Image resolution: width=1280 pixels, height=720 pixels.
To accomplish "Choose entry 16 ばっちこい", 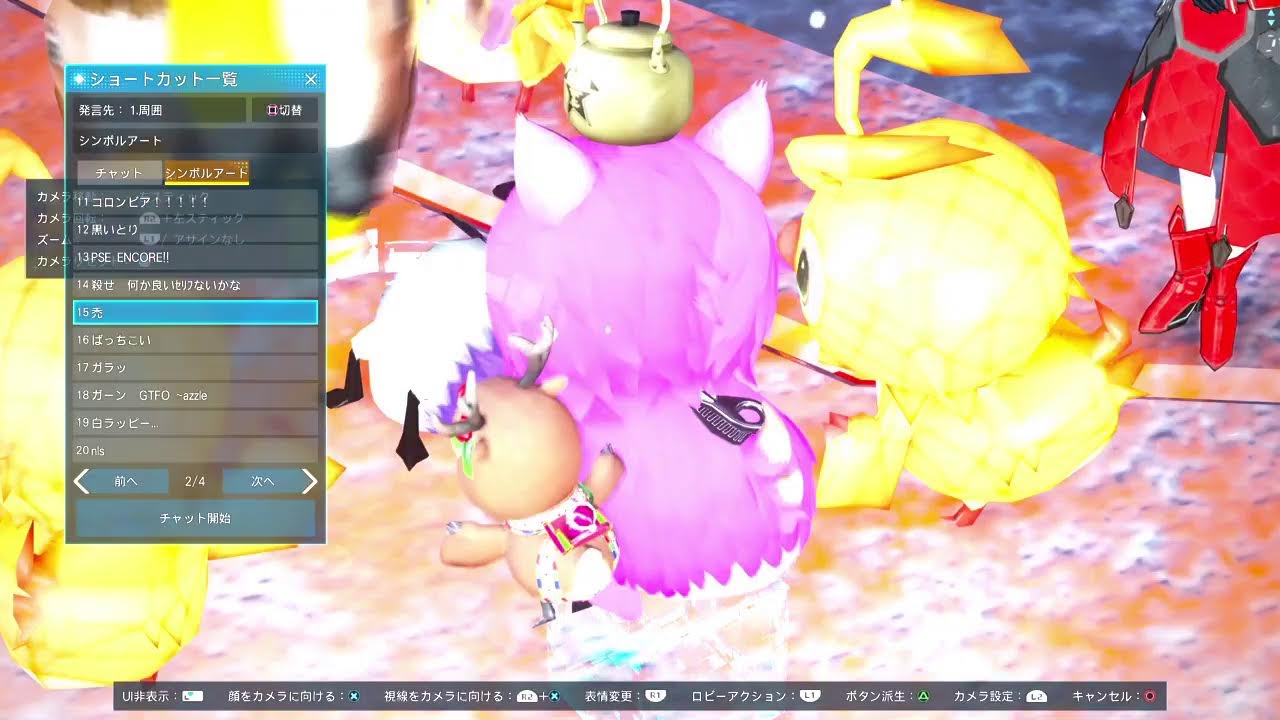I will pyautogui.click(x=196, y=340).
